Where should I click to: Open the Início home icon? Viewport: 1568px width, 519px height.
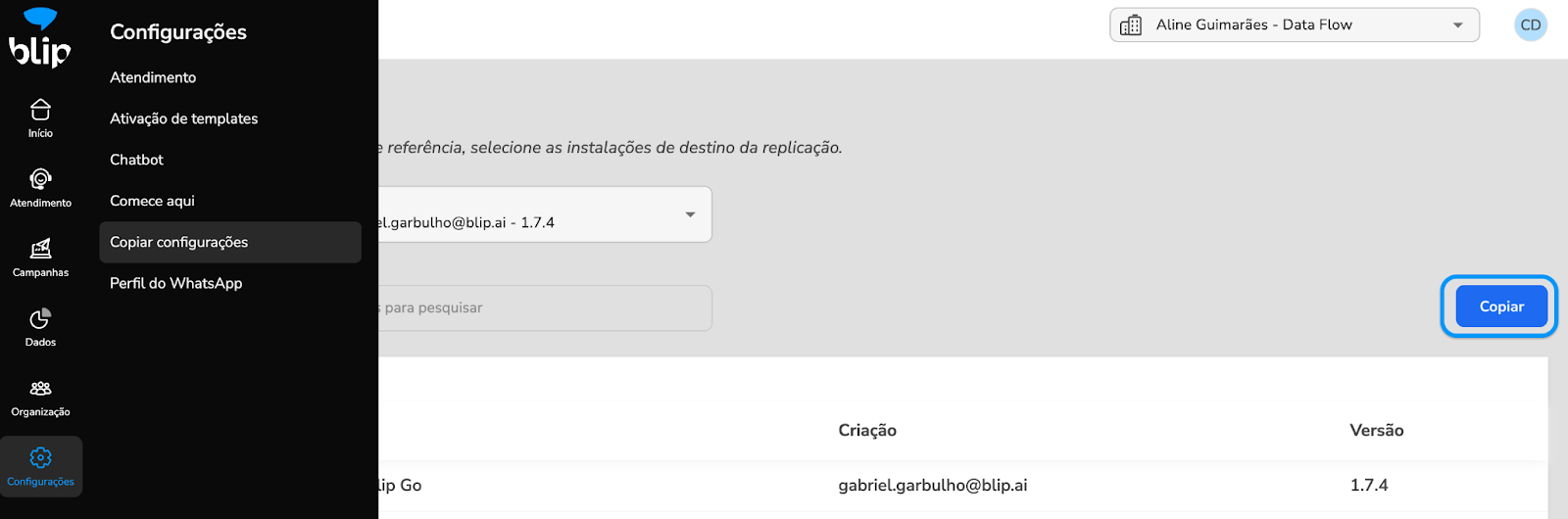[x=40, y=110]
